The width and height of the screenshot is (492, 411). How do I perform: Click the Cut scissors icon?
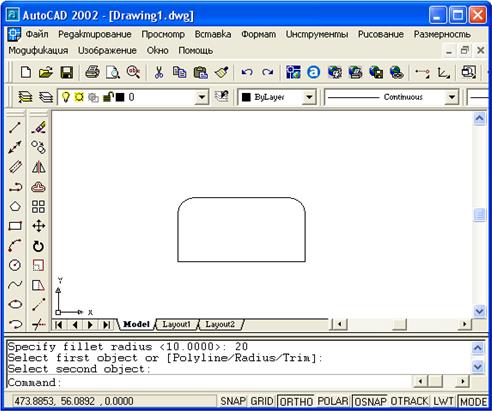[x=159, y=72]
